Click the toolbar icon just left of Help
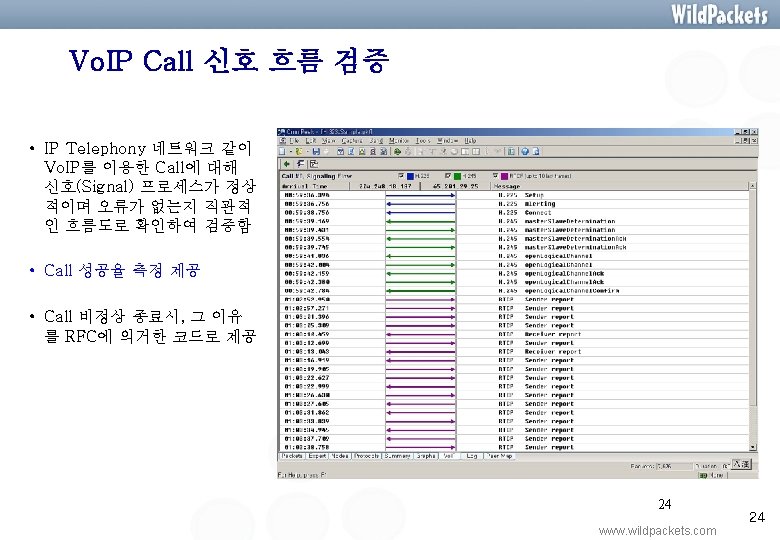This screenshot has width=780, height=540. 511,152
